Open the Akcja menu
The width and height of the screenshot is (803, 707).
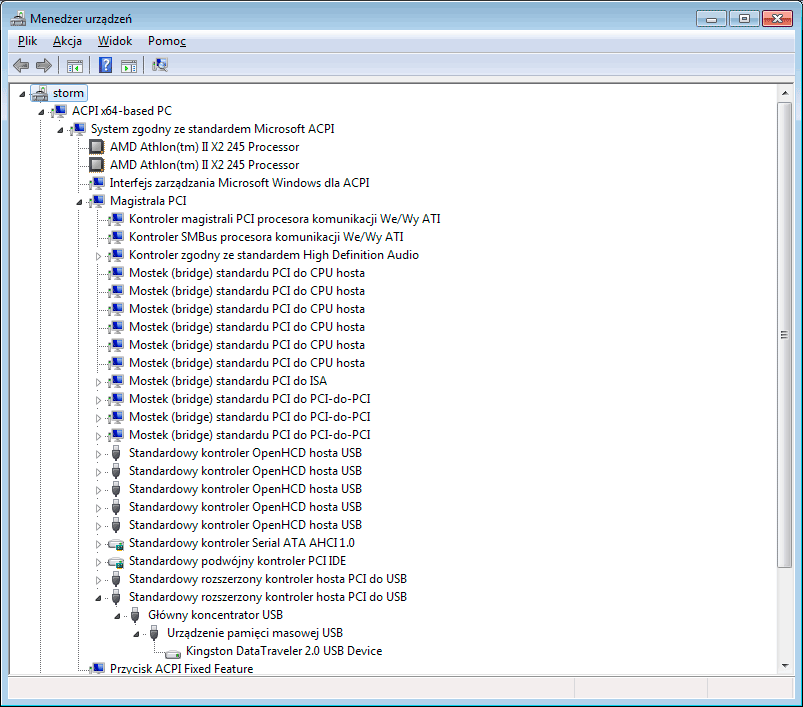click(x=67, y=41)
